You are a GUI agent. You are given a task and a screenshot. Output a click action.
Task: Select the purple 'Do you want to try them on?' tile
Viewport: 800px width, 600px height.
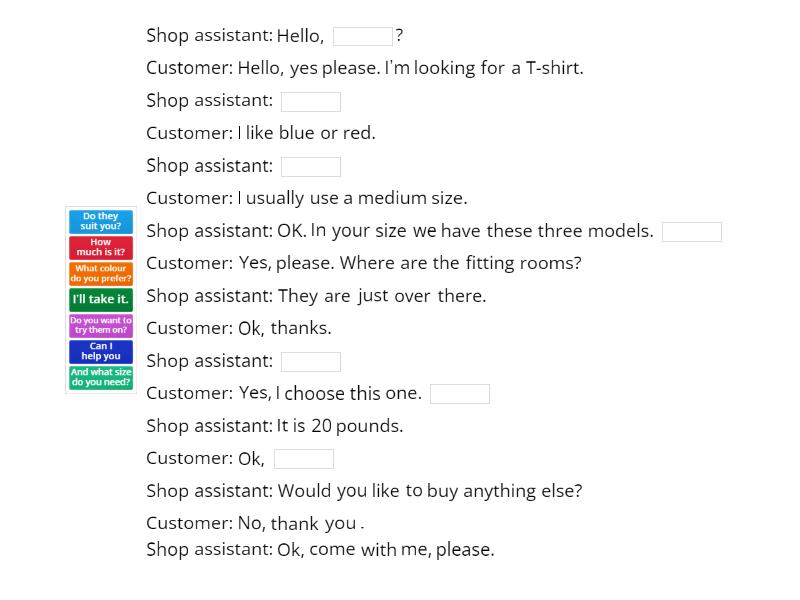101,325
